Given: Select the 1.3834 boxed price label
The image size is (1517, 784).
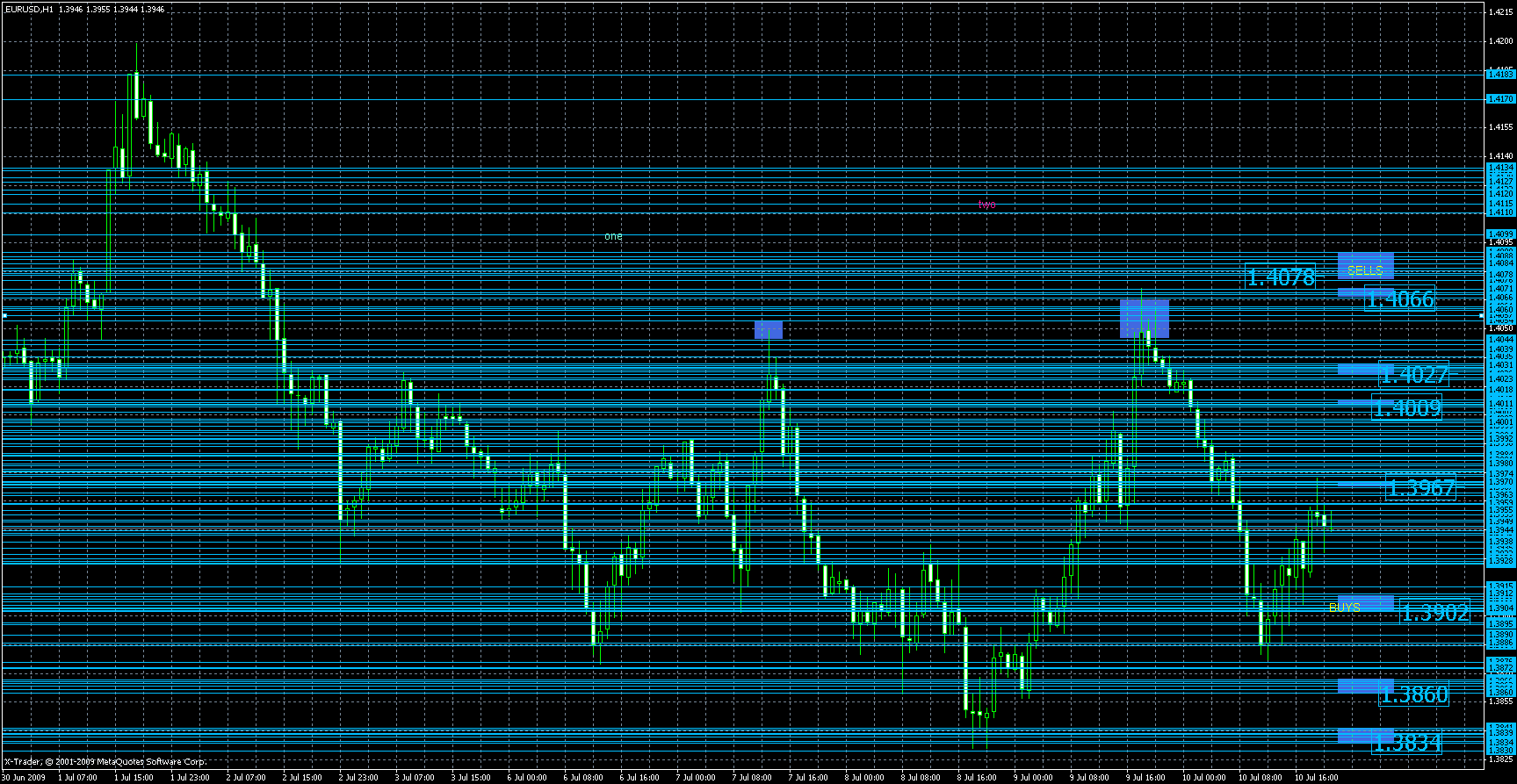Looking at the screenshot, I should pyautogui.click(x=1406, y=743).
